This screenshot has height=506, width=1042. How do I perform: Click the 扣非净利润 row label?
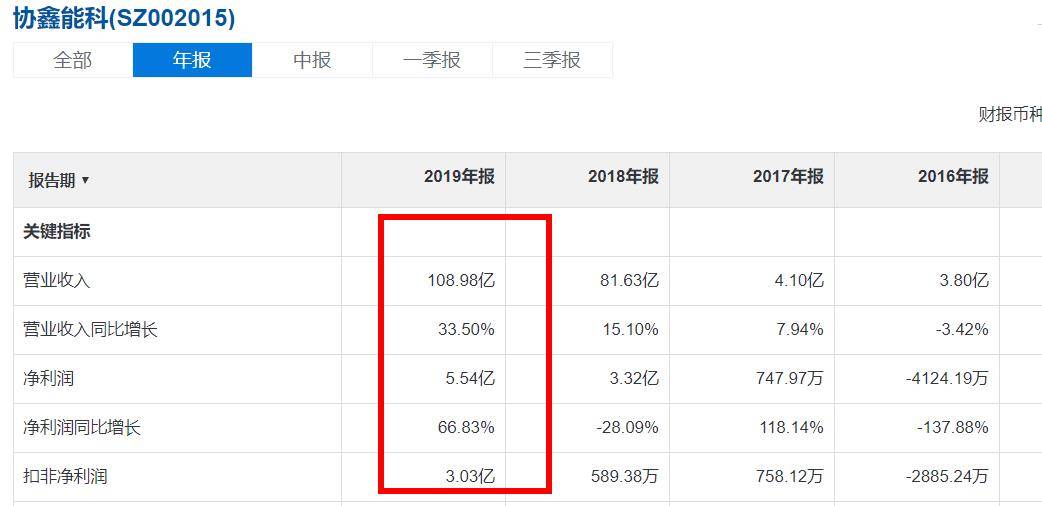tap(65, 476)
